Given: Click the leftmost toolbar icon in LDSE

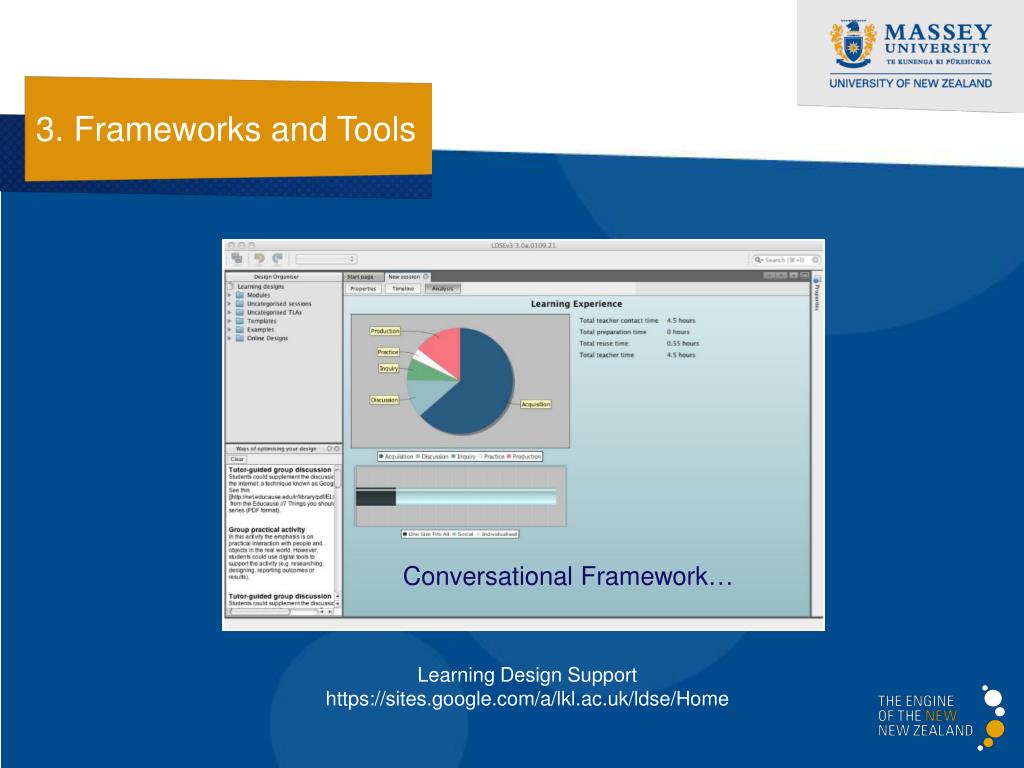Looking at the screenshot, I should [236, 259].
